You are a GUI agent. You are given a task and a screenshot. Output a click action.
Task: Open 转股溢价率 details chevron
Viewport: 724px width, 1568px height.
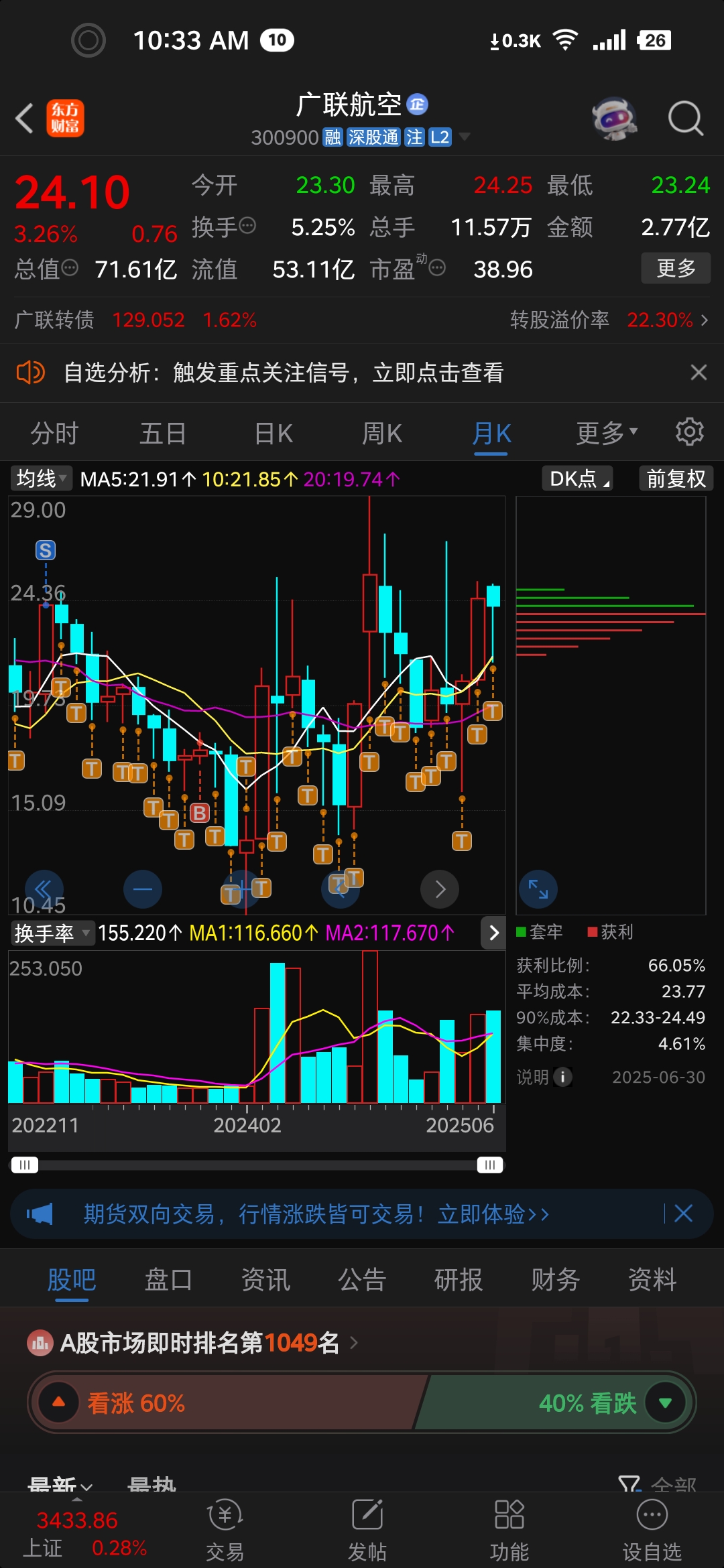point(704,320)
